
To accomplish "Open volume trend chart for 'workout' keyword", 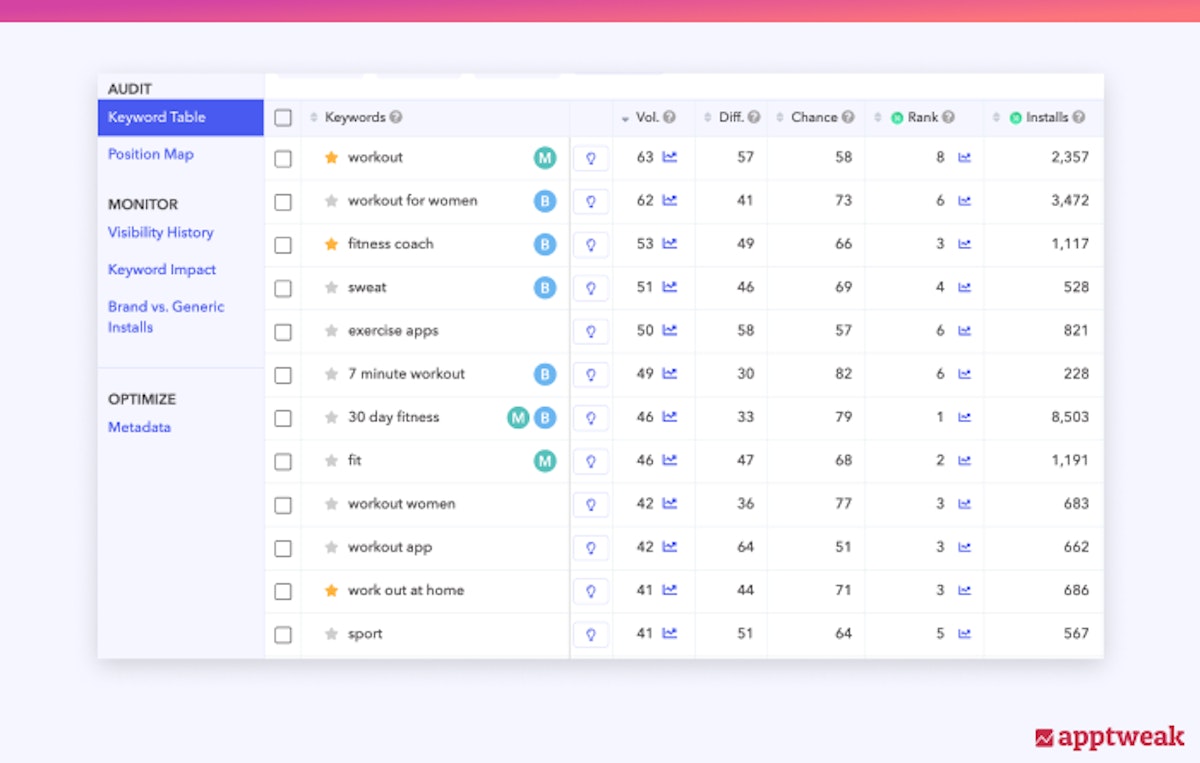I will point(670,157).
